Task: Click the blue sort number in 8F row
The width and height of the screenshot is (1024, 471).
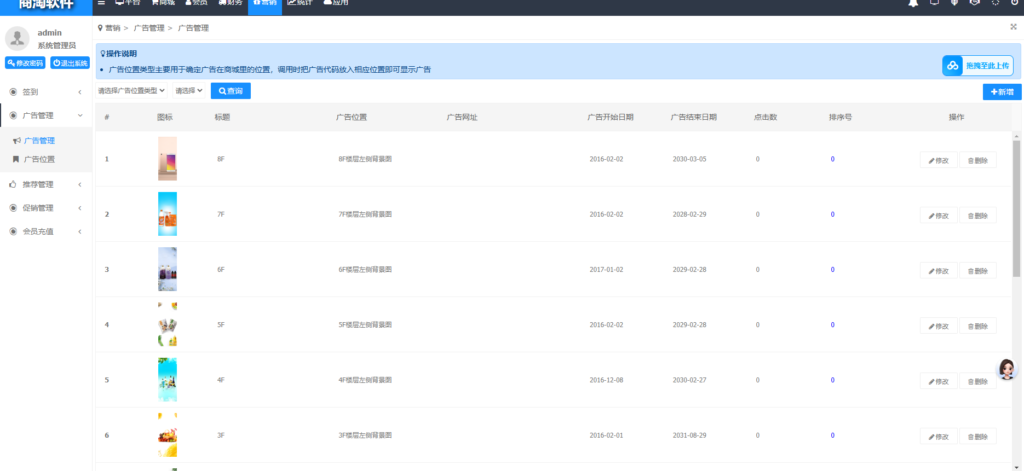Action: 833,159
